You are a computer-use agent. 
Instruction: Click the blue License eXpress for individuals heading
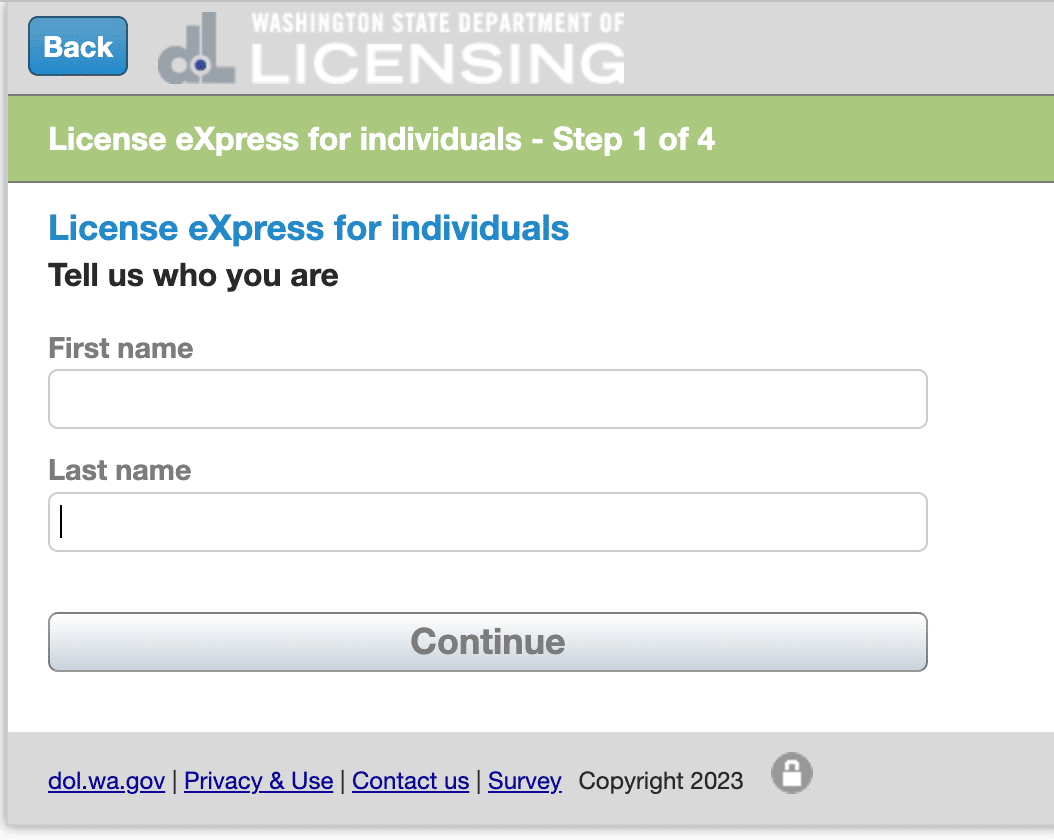coord(308,228)
